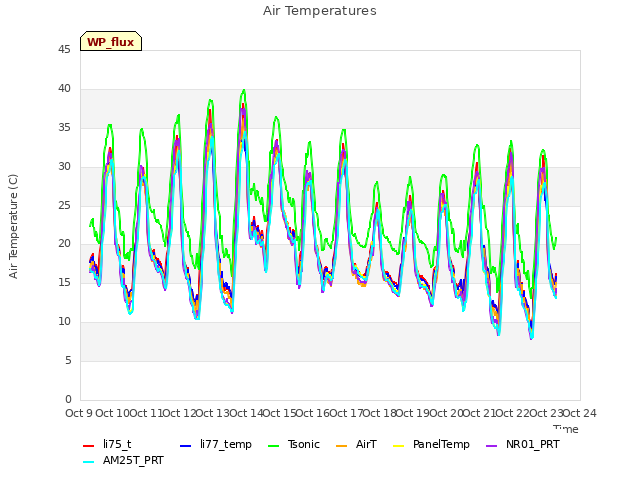Click the 45 y-axis tick label
The height and width of the screenshot is (480, 640).
pyautogui.click(x=64, y=49)
